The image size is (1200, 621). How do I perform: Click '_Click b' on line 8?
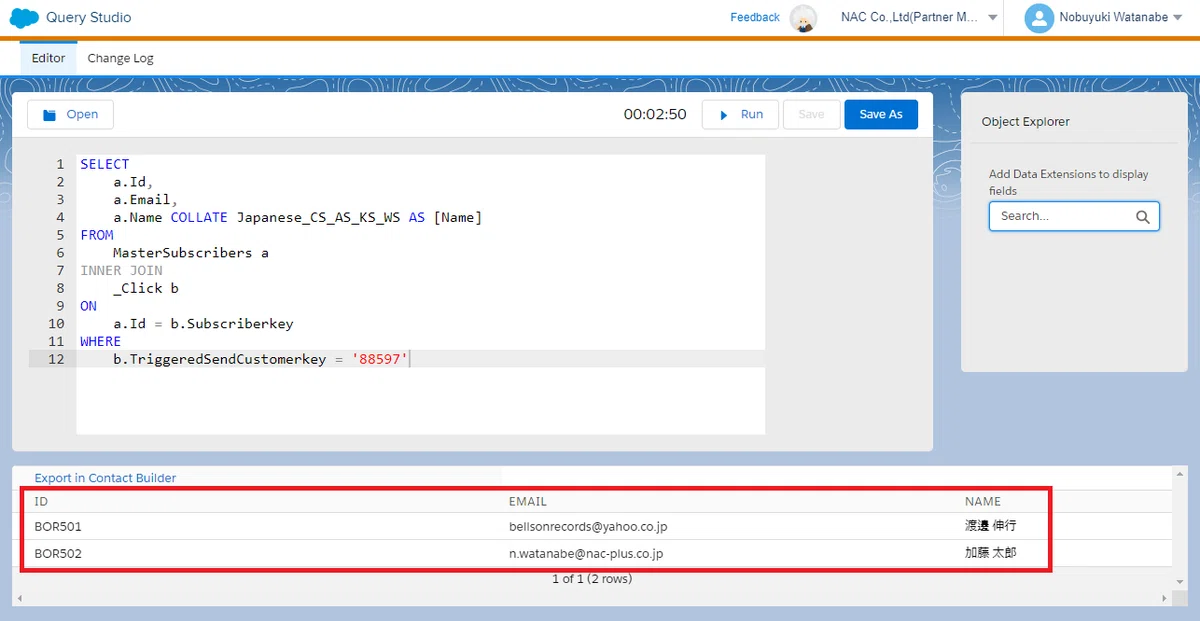(x=145, y=288)
